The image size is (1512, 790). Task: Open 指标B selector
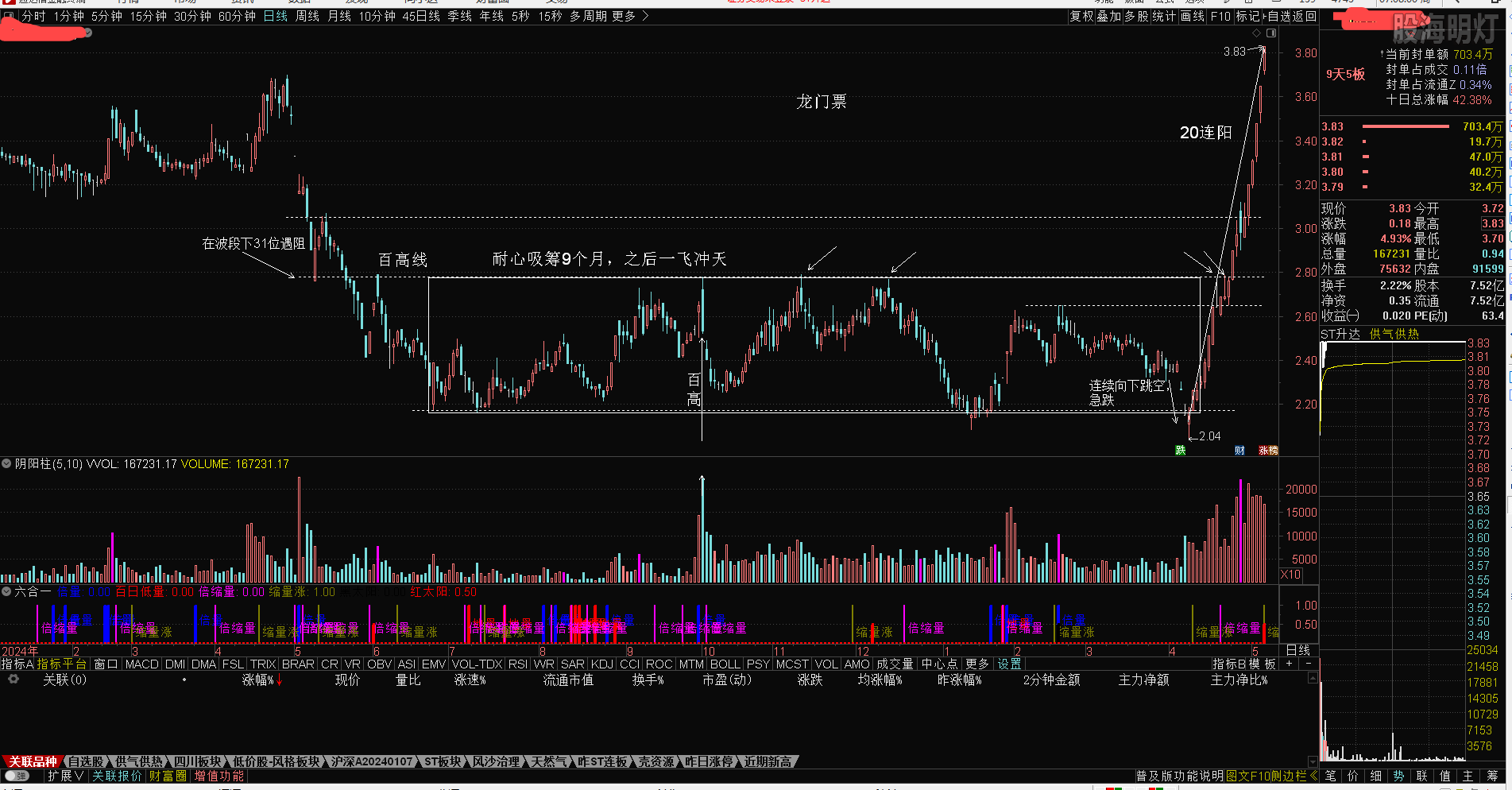pos(1229,664)
